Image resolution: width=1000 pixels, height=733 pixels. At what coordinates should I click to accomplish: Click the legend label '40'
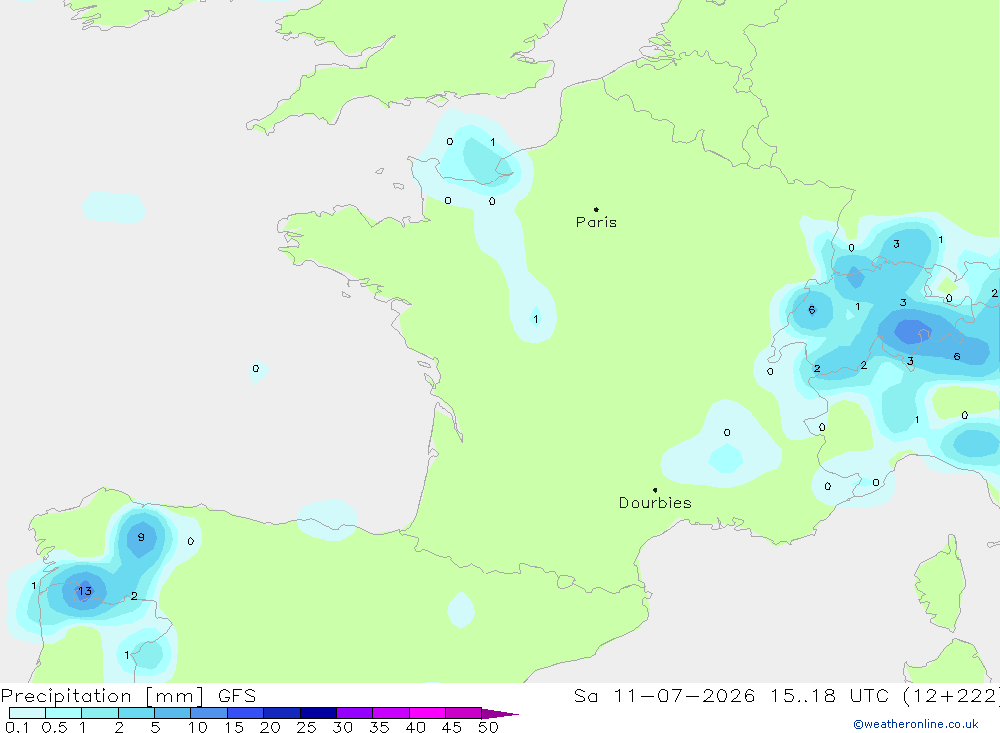pos(416,727)
